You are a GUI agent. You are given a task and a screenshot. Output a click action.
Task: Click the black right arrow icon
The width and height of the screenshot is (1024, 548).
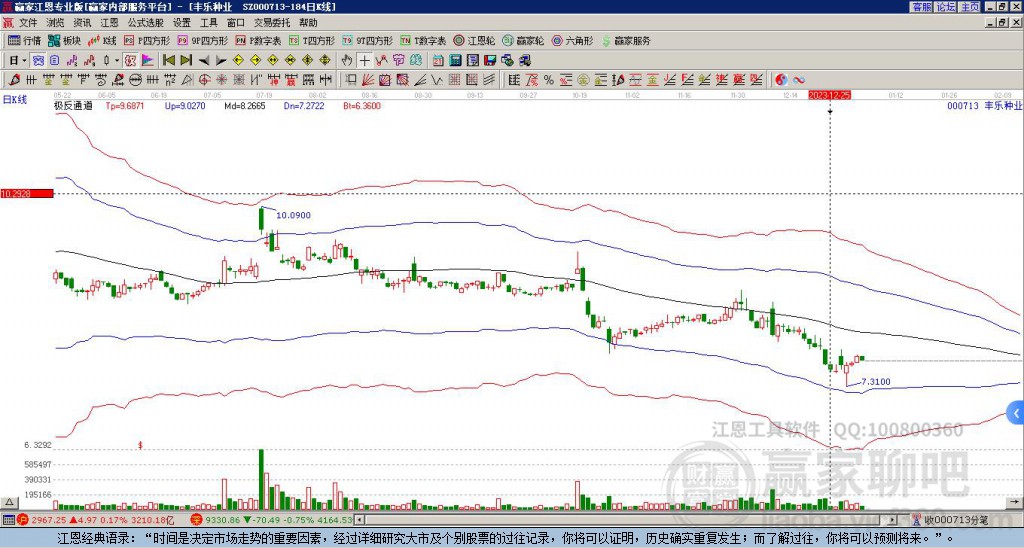click(221, 61)
